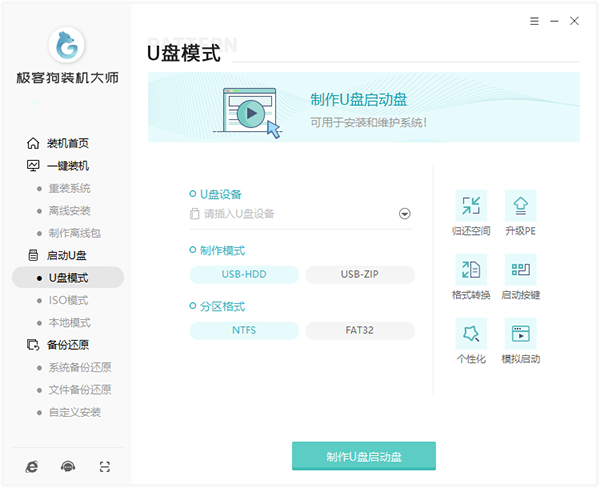Click the 制作U盘启动盘 button

point(364,456)
